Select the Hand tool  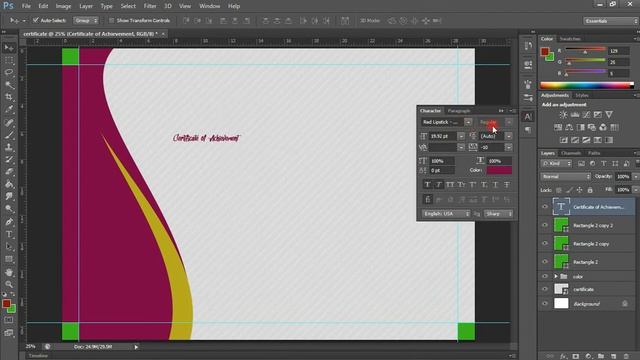pyautogui.click(x=9, y=272)
